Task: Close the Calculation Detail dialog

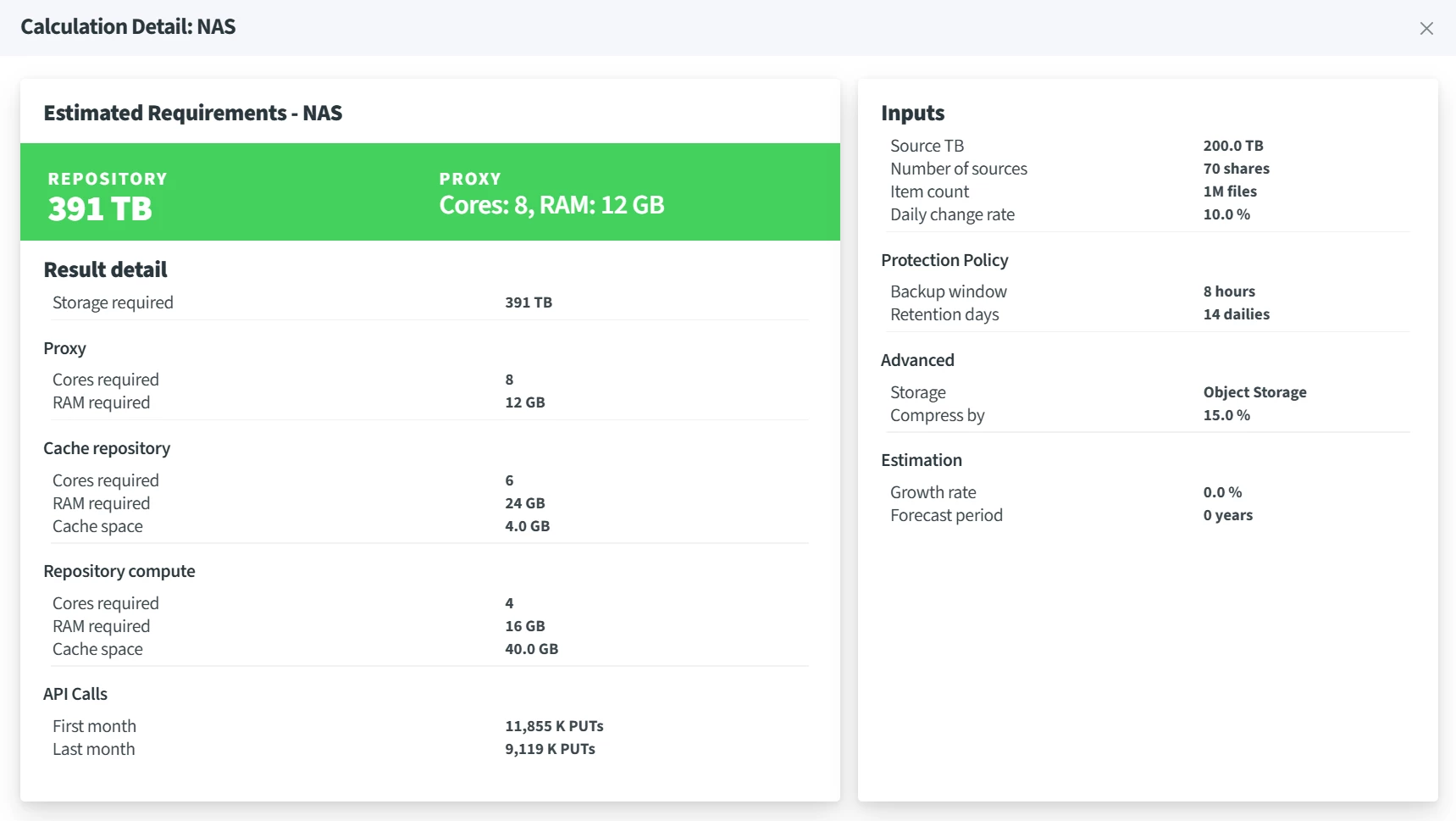Action: tap(1426, 29)
